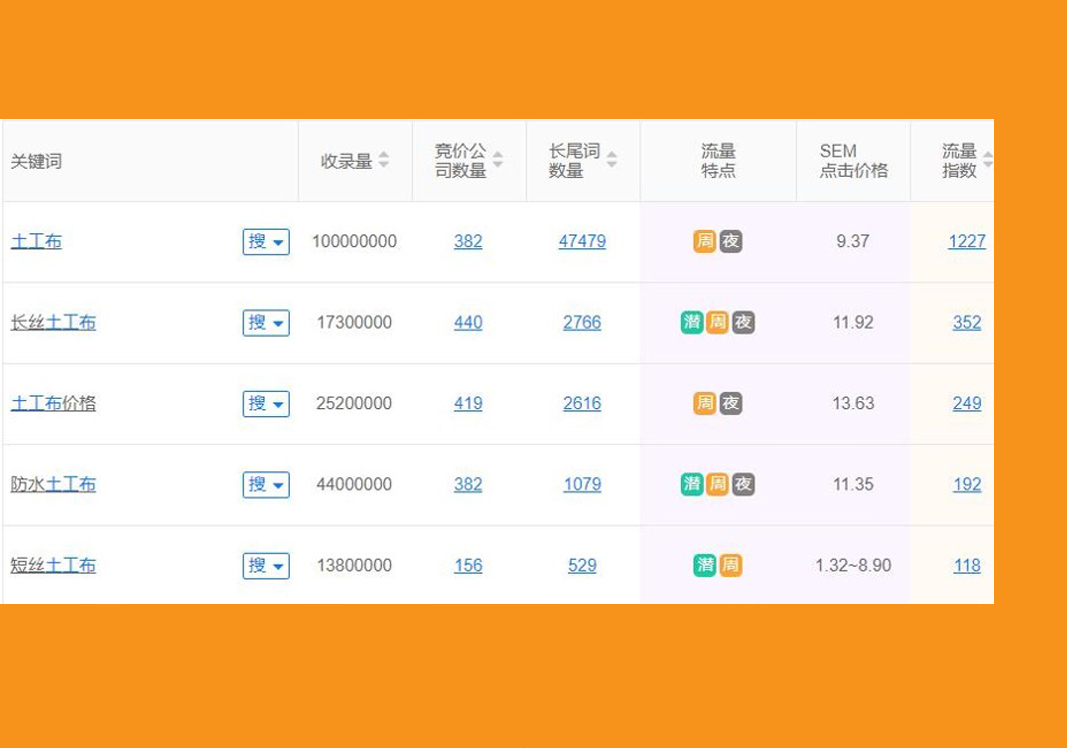Image resolution: width=1067 pixels, height=748 pixels.
Task: Select the indexed count 17300000
Action: click(x=354, y=322)
